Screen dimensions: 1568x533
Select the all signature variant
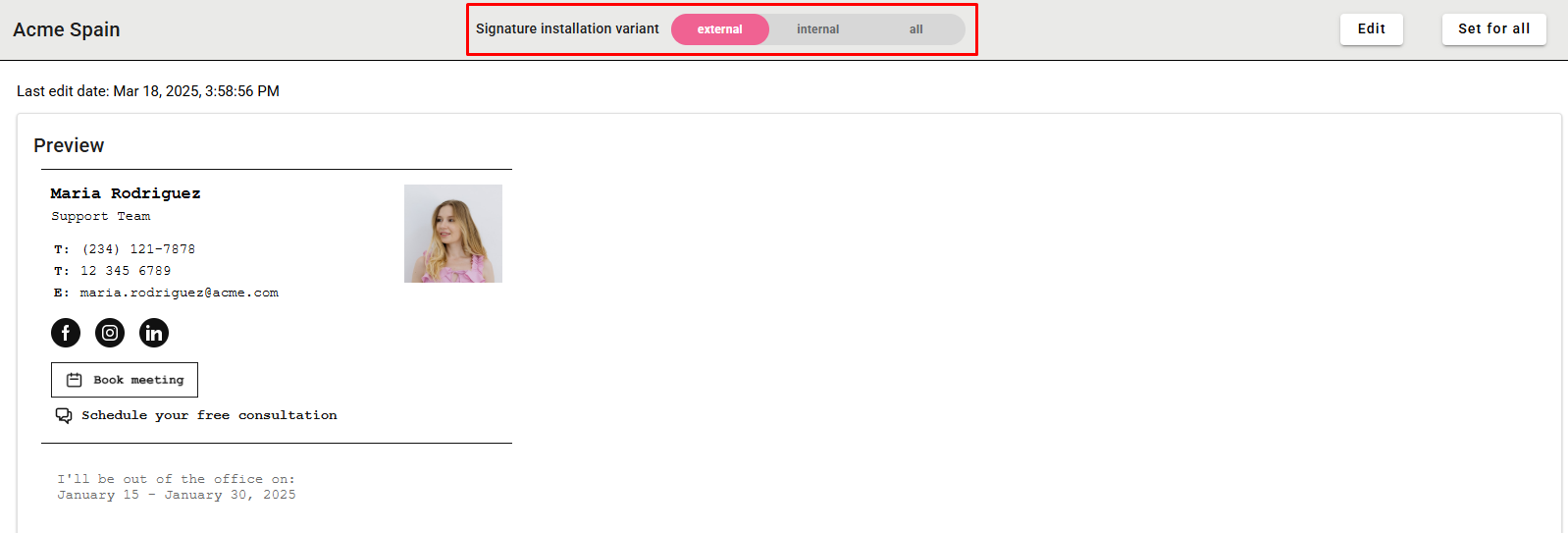[x=915, y=29]
